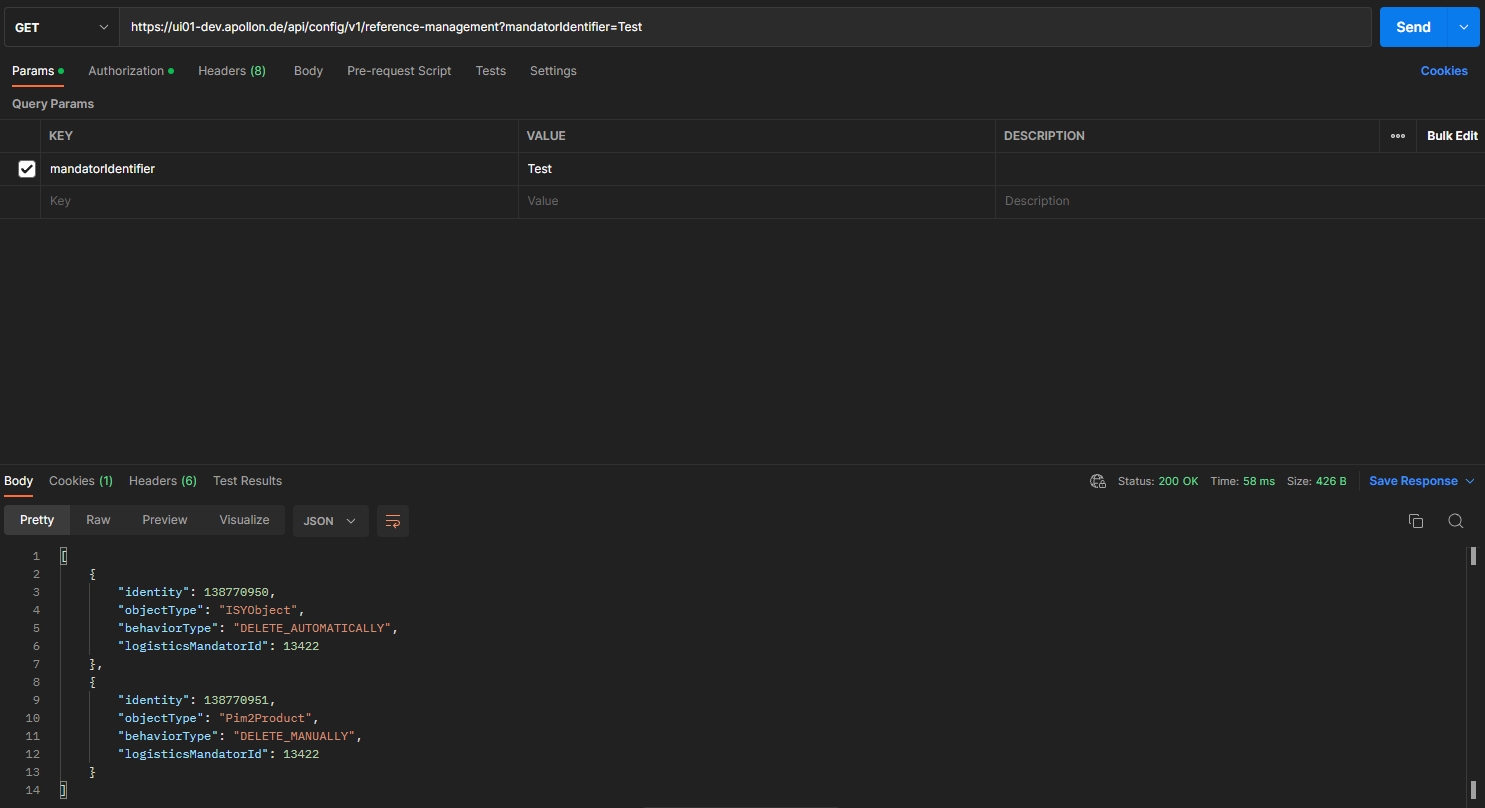Open the three-dots column options menu
The height and width of the screenshot is (808, 1485).
tap(1397, 136)
